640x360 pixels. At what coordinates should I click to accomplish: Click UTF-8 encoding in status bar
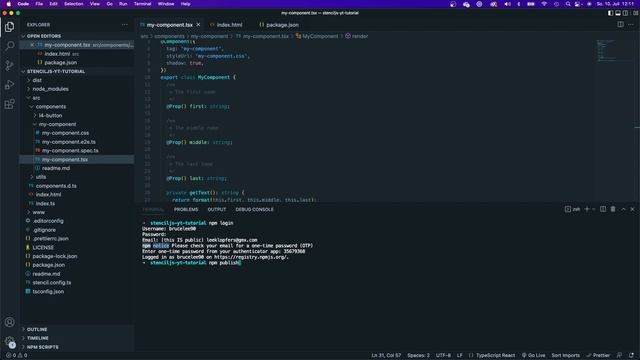pyautogui.click(x=443, y=356)
